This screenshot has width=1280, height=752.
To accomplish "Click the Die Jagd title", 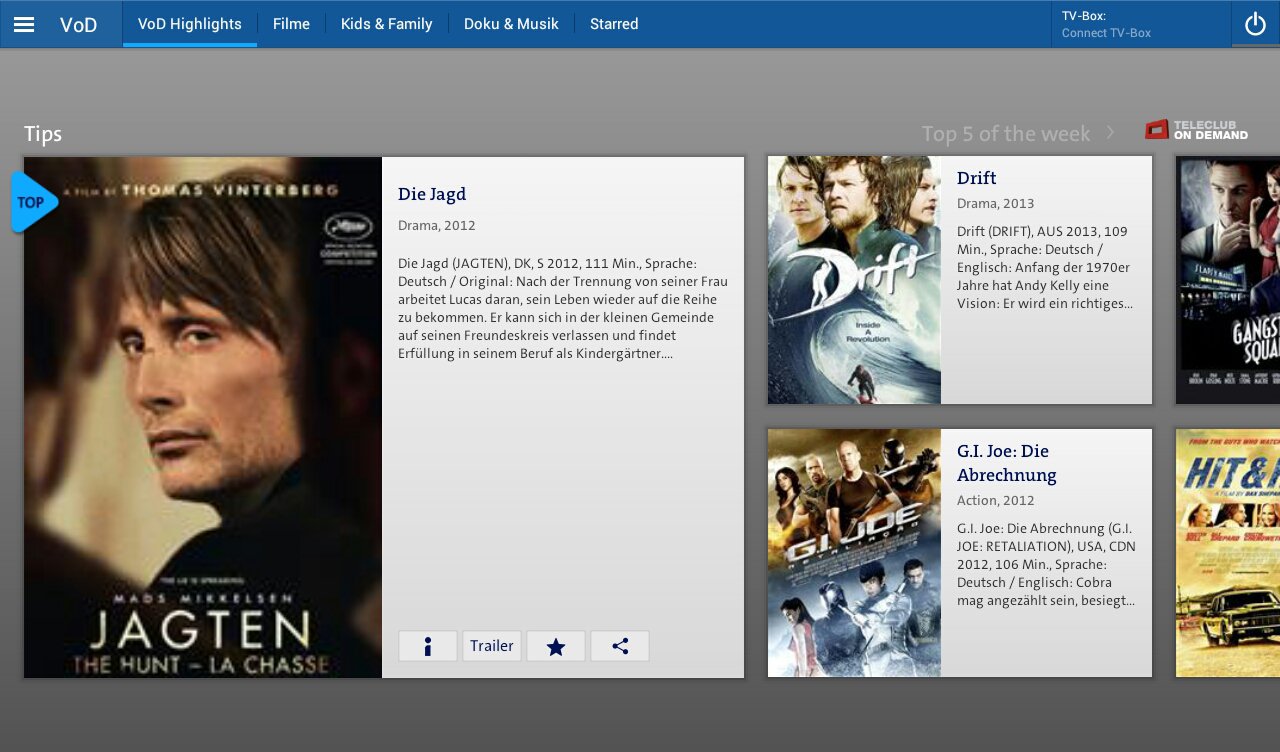I will coord(432,194).
